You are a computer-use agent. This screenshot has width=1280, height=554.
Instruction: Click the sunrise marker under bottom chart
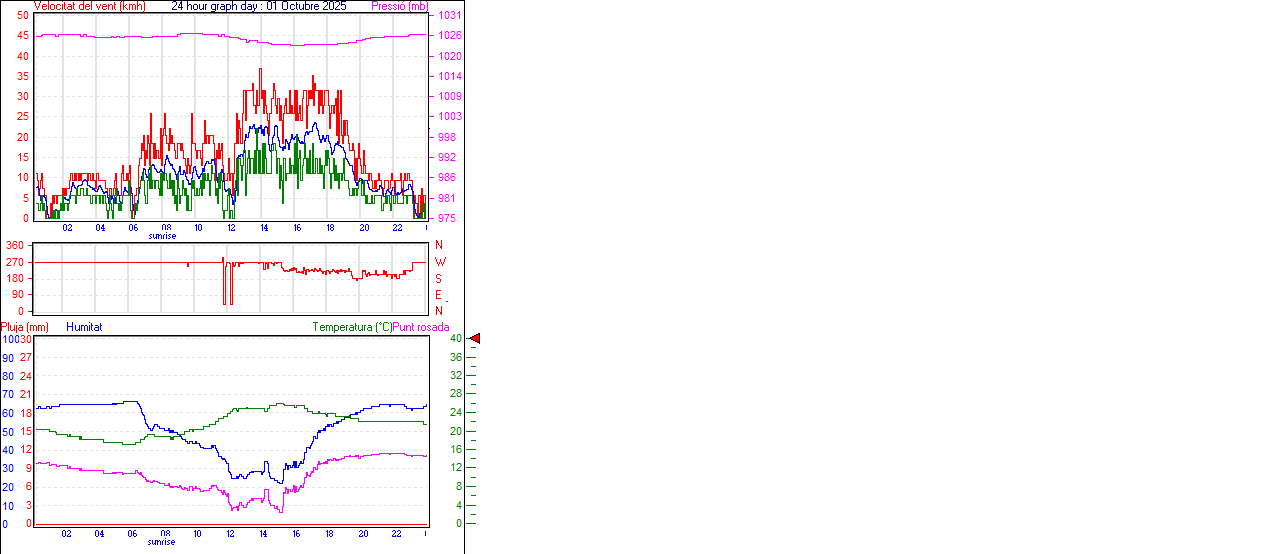(x=162, y=542)
